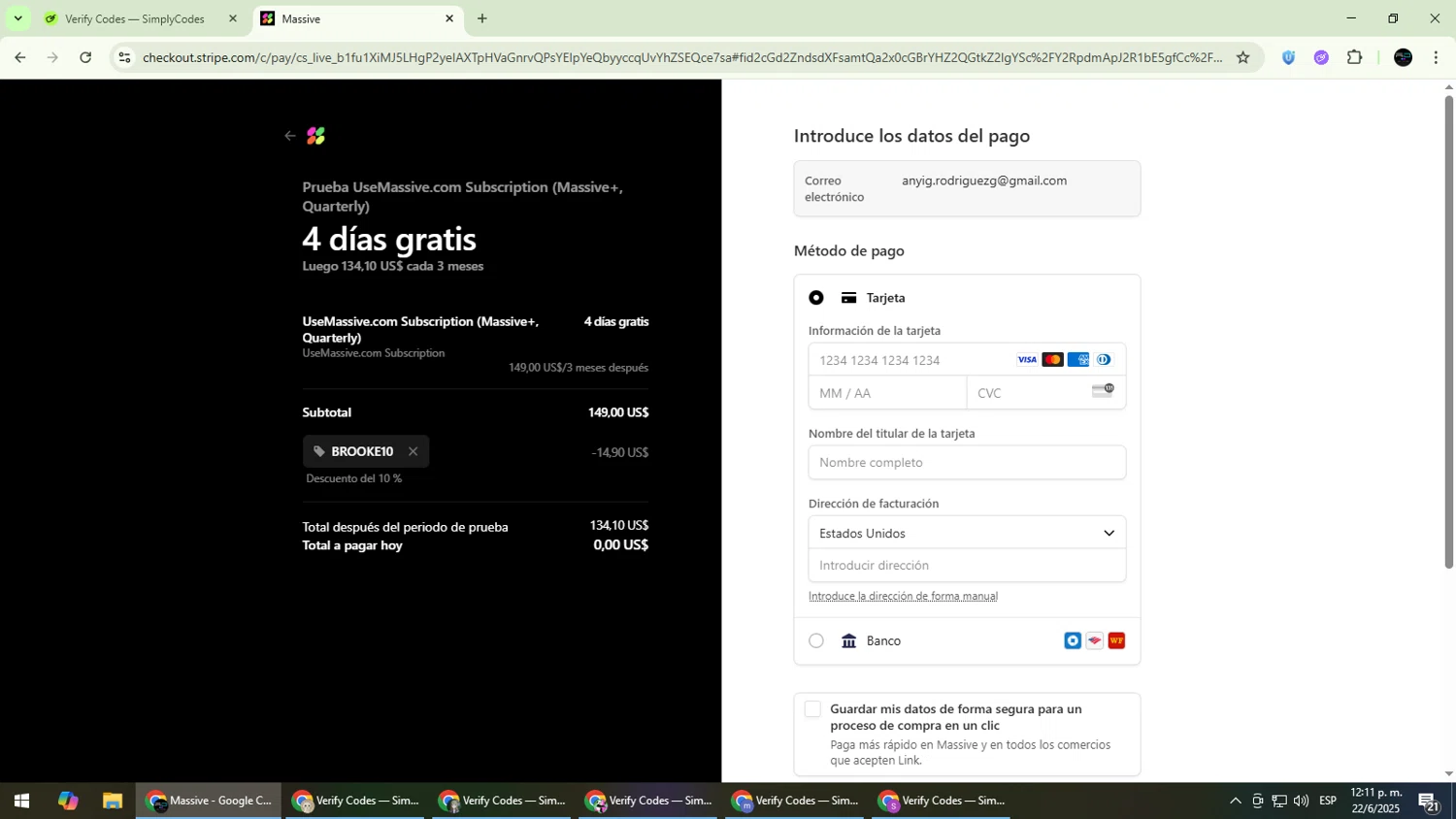The height and width of the screenshot is (819, 1456).
Task: Click the Bank of America logo
Action: click(x=1095, y=640)
